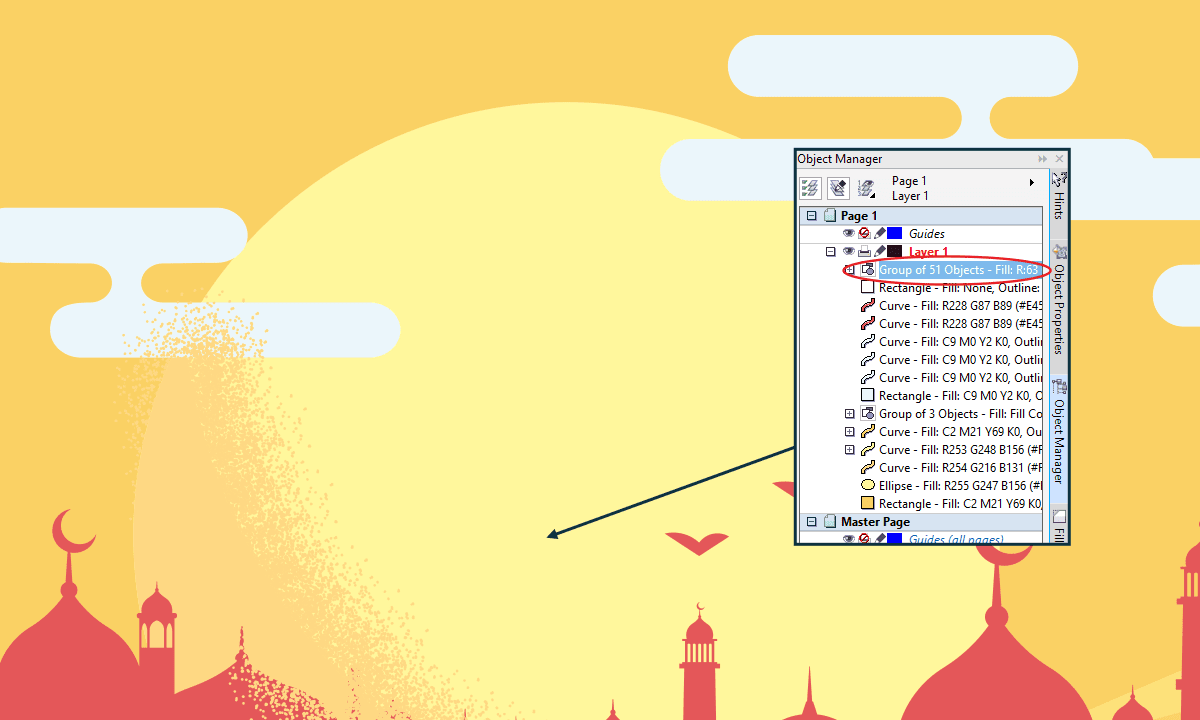Collapse the Object Manager docker chevrons
The width and height of the screenshot is (1200, 720).
1042,159
